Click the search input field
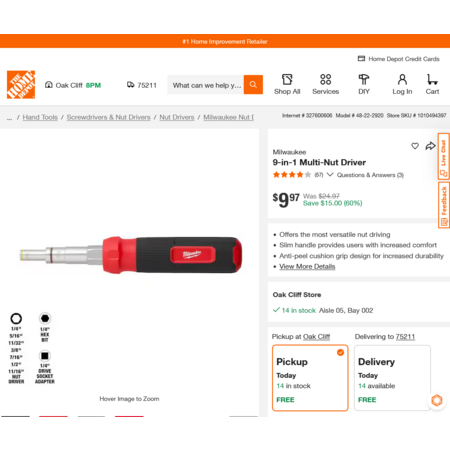 (x=205, y=85)
